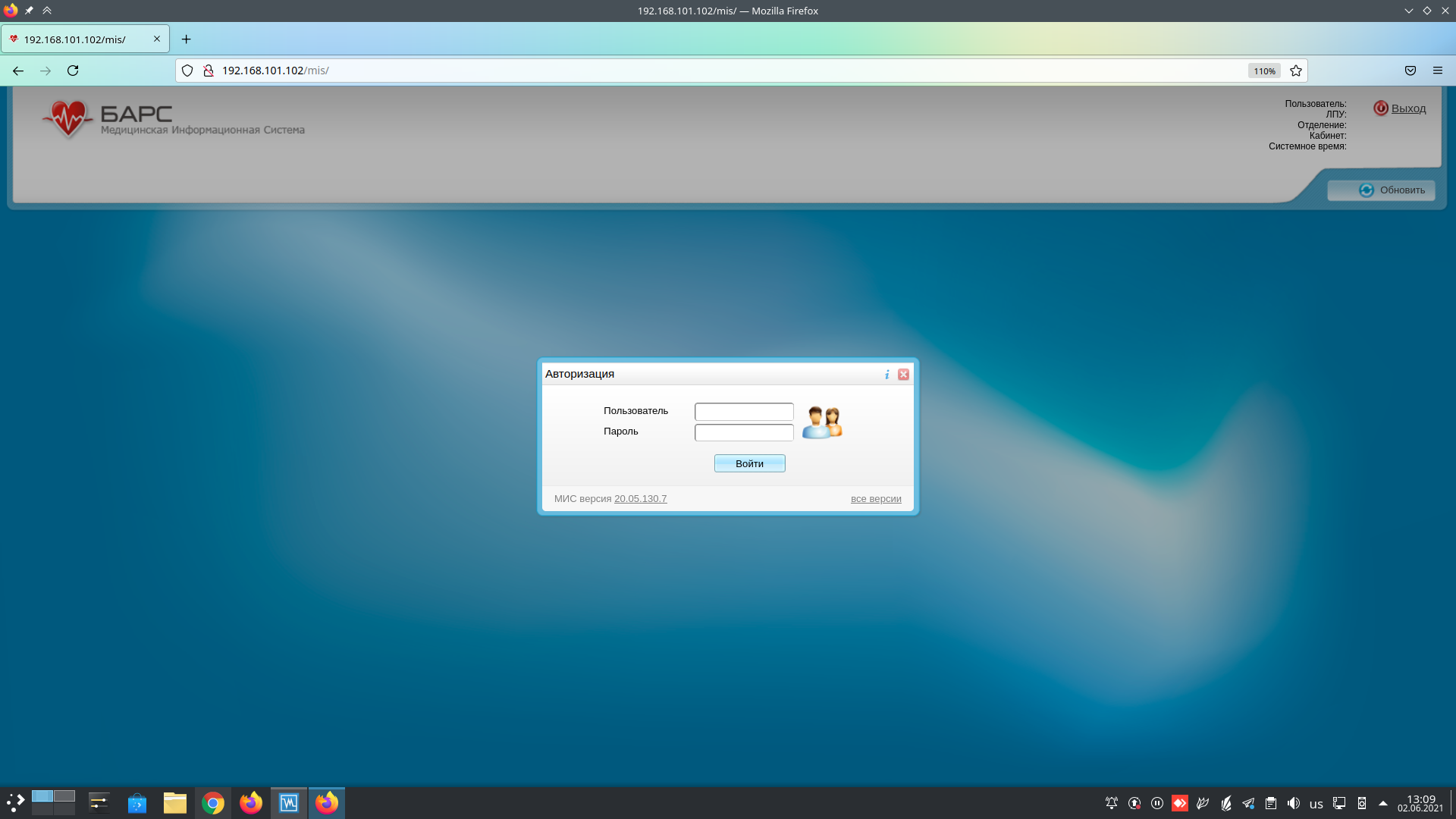Image resolution: width=1456 pixels, height=819 pixels.
Task: Open Firefox hamburger menu
Action: [x=1438, y=71]
